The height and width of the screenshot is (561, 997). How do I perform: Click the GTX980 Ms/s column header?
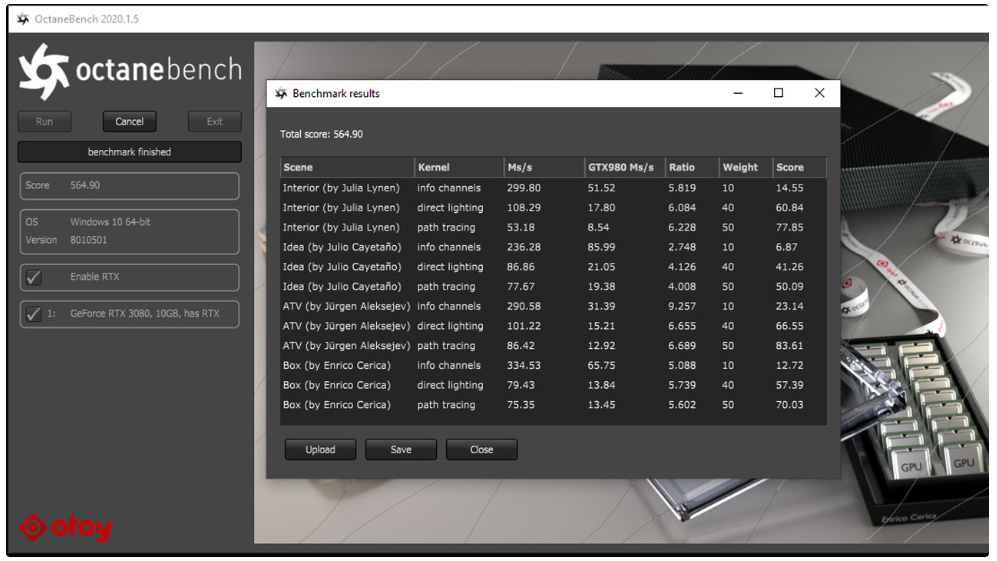[625, 167]
